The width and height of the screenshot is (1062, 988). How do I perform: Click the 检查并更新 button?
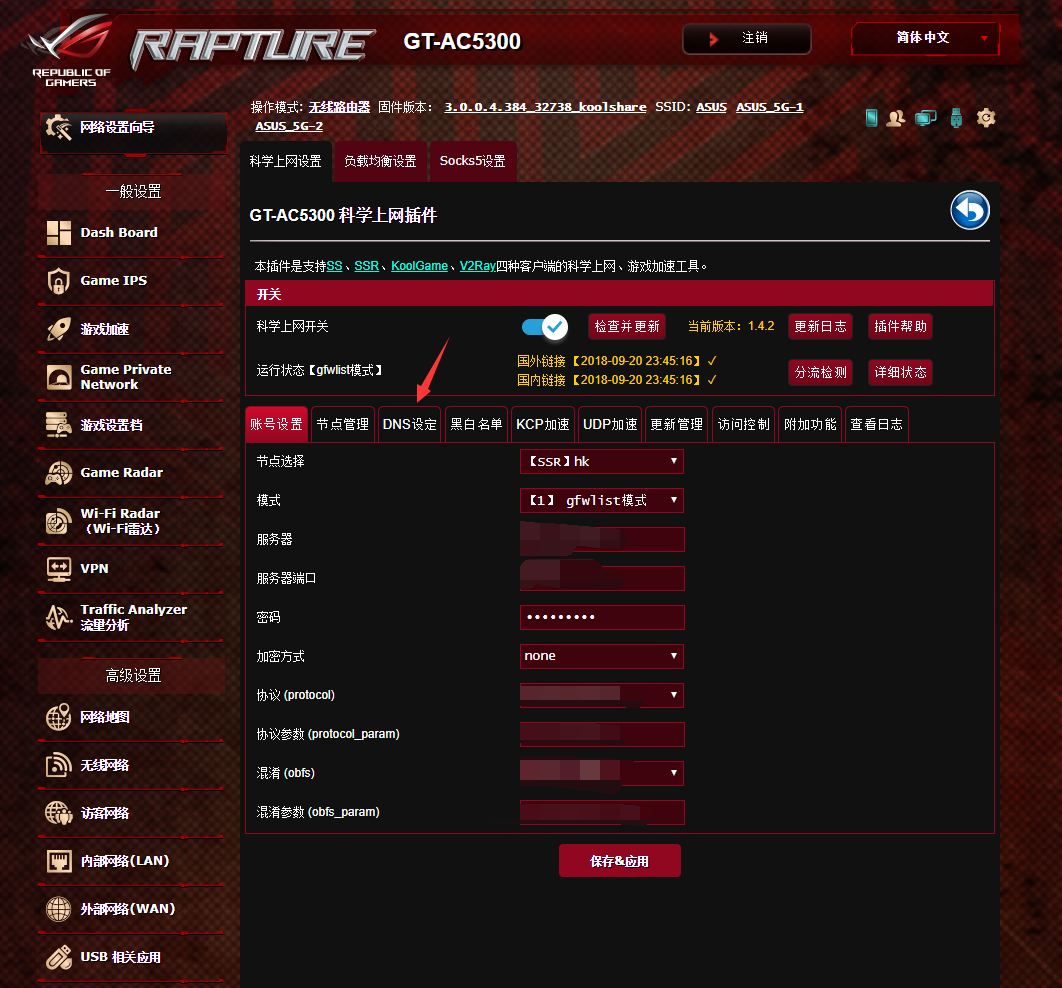pyautogui.click(x=627, y=327)
